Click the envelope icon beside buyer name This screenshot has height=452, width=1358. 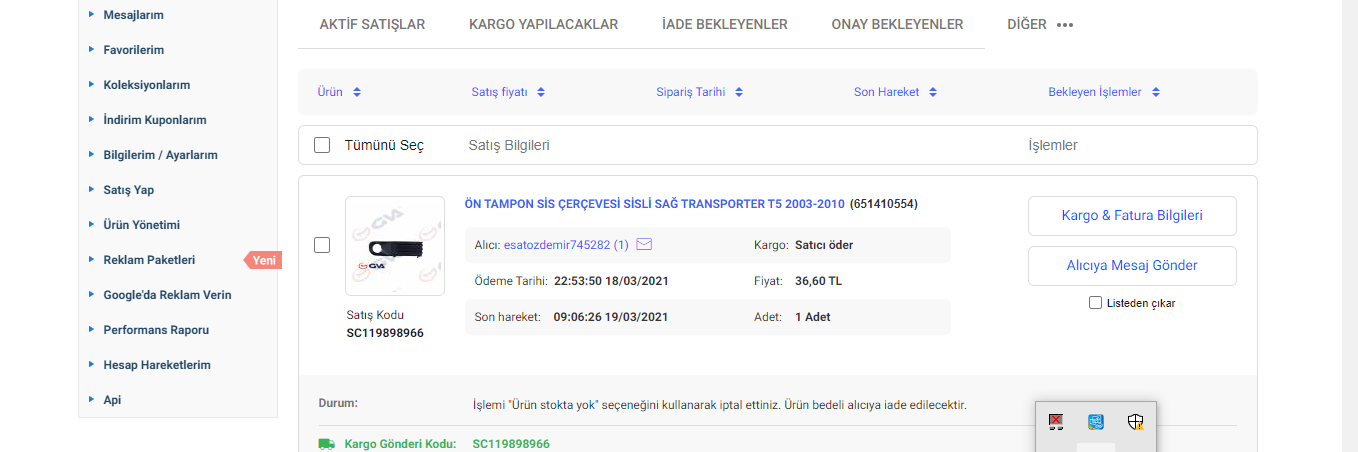coord(644,244)
